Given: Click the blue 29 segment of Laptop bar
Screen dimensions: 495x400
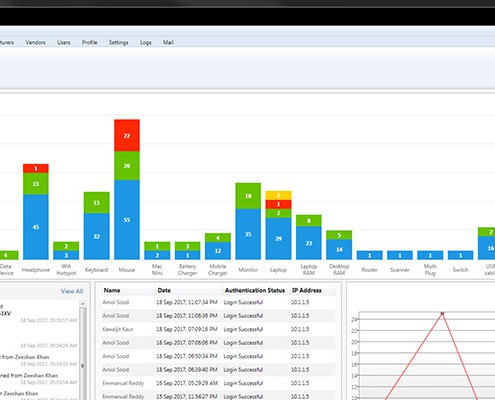Looking at the screenshot, I should point(279,239).
